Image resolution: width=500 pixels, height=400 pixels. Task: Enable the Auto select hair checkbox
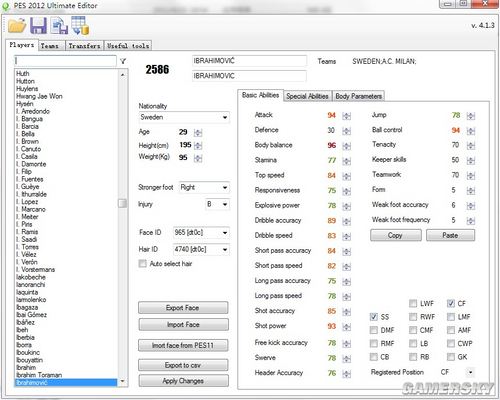click(x=143, y=264)
